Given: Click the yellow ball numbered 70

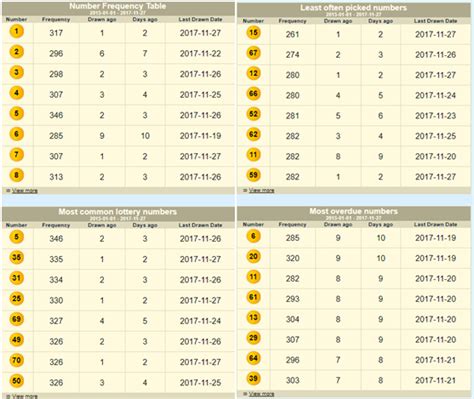Looking at the screenshot, I should 16,360.
